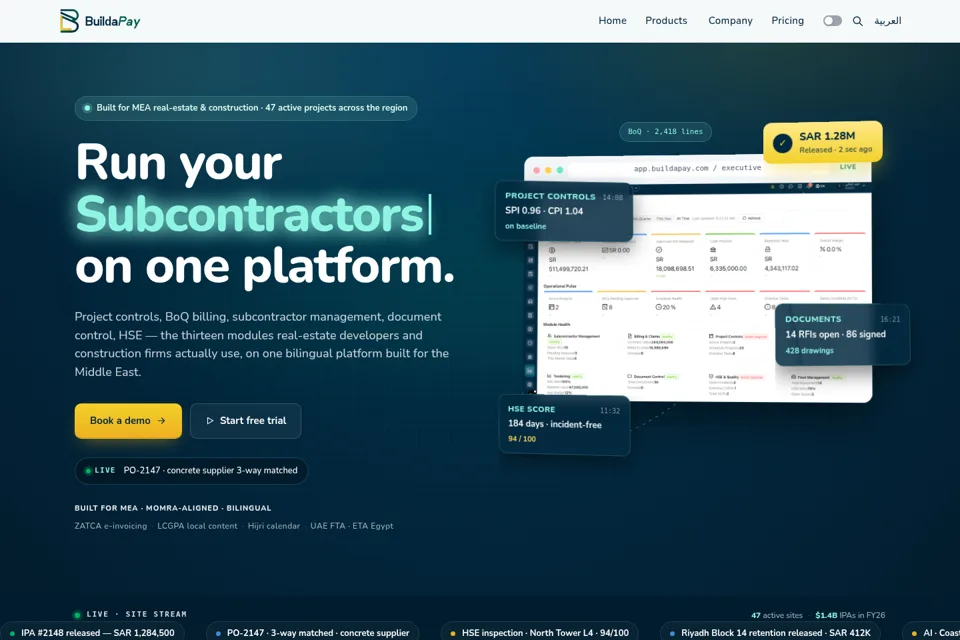
Task: Click the LCGPA local content label
Action: 197,526
